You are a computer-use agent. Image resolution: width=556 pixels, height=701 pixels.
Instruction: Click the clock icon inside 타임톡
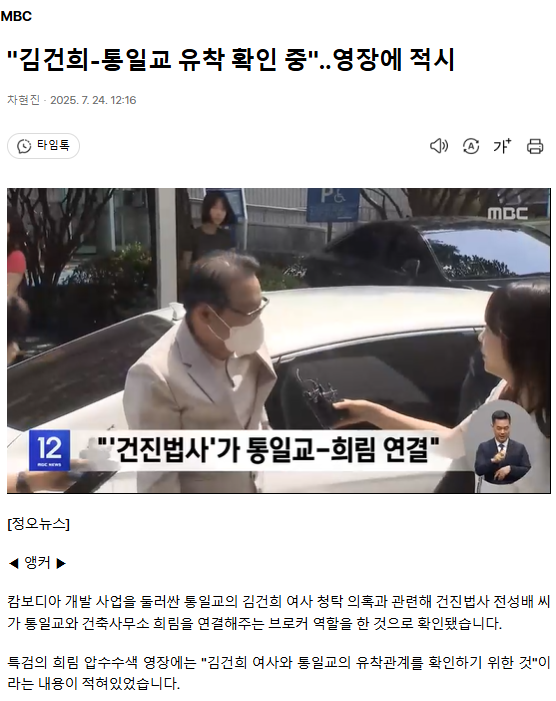click(24, 146)
